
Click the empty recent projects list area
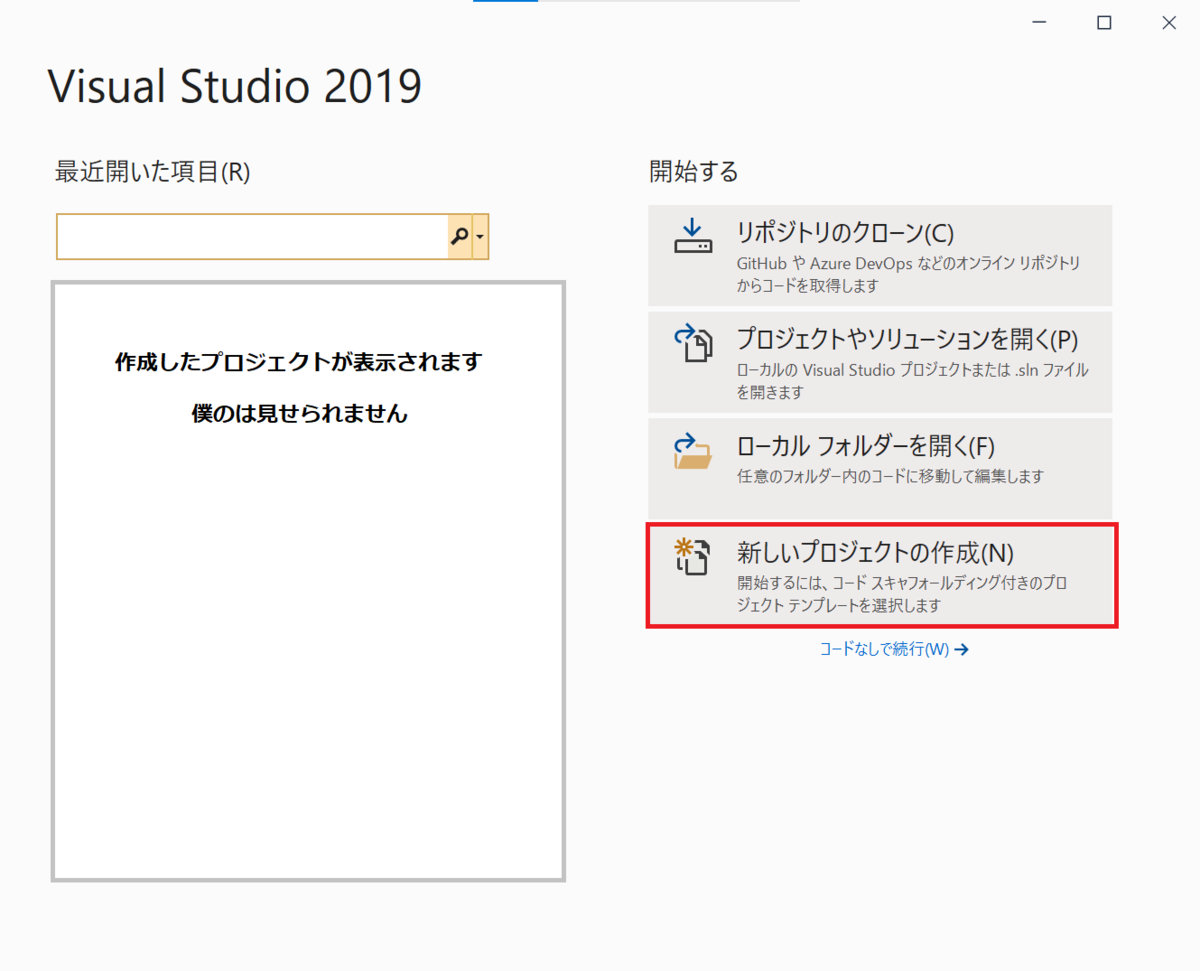(x=310, y=650)
